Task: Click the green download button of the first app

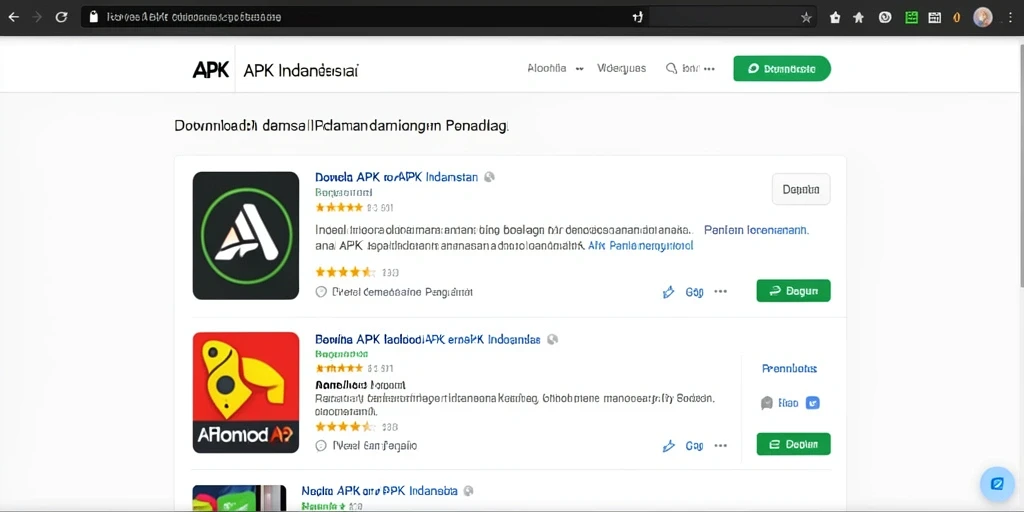Action: tap(793, 291)
